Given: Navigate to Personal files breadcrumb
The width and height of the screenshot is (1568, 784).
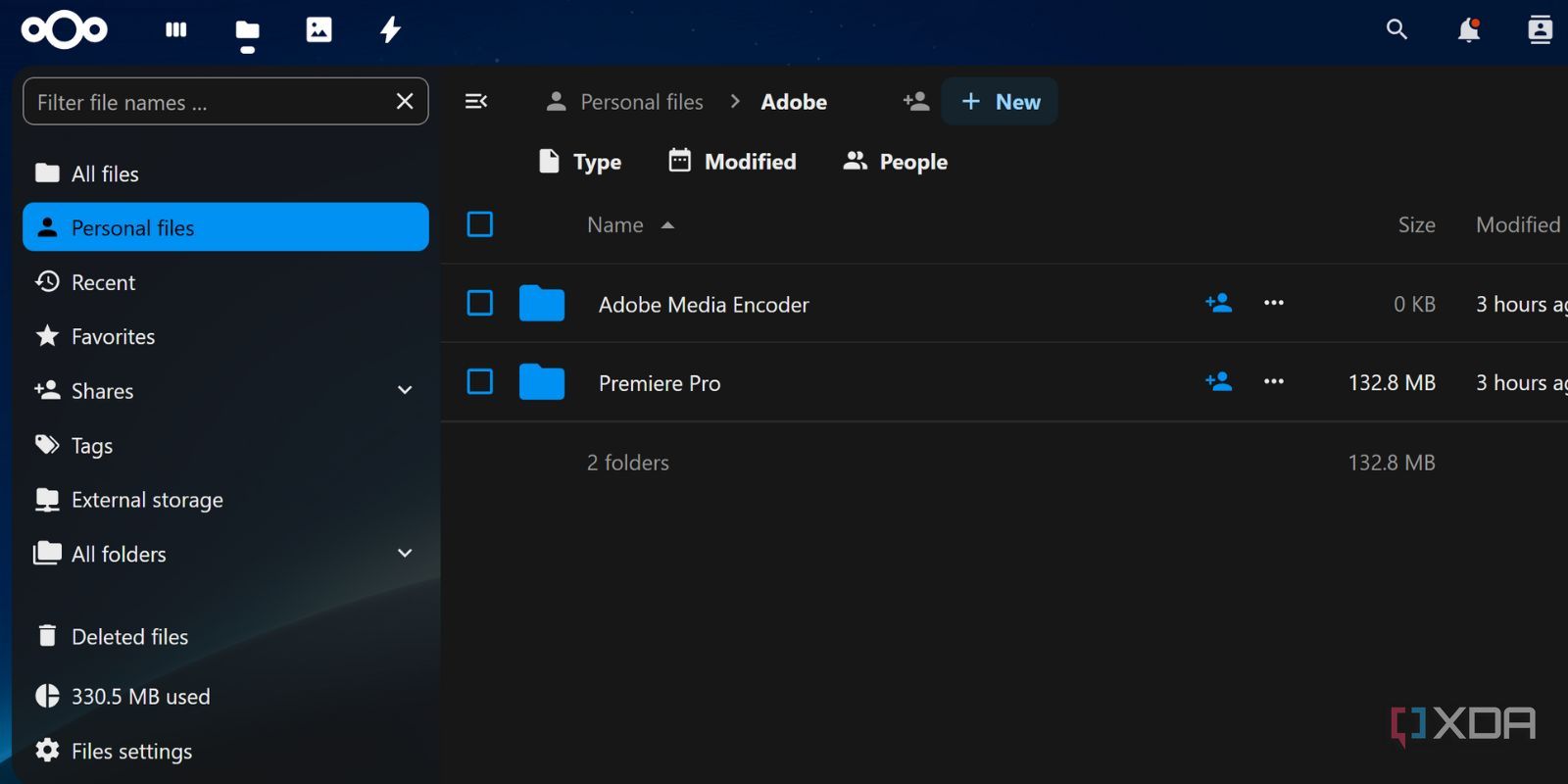Looking at the screenshot, I should (625, 101).
